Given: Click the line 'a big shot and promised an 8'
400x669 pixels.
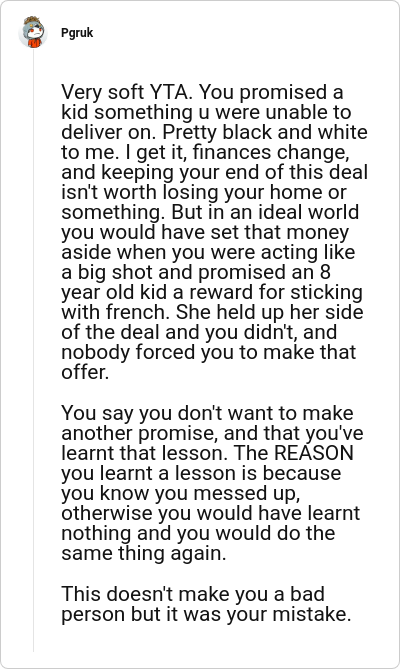Looking at the screenshot, I should coord(197,272).
